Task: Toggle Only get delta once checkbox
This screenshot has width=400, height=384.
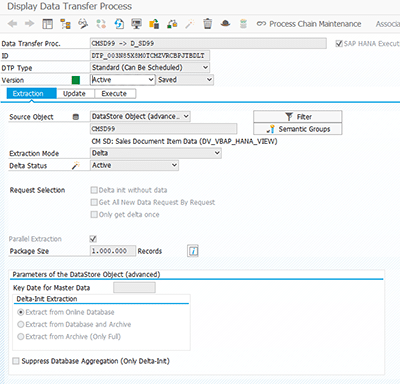Action: (94, 214)
